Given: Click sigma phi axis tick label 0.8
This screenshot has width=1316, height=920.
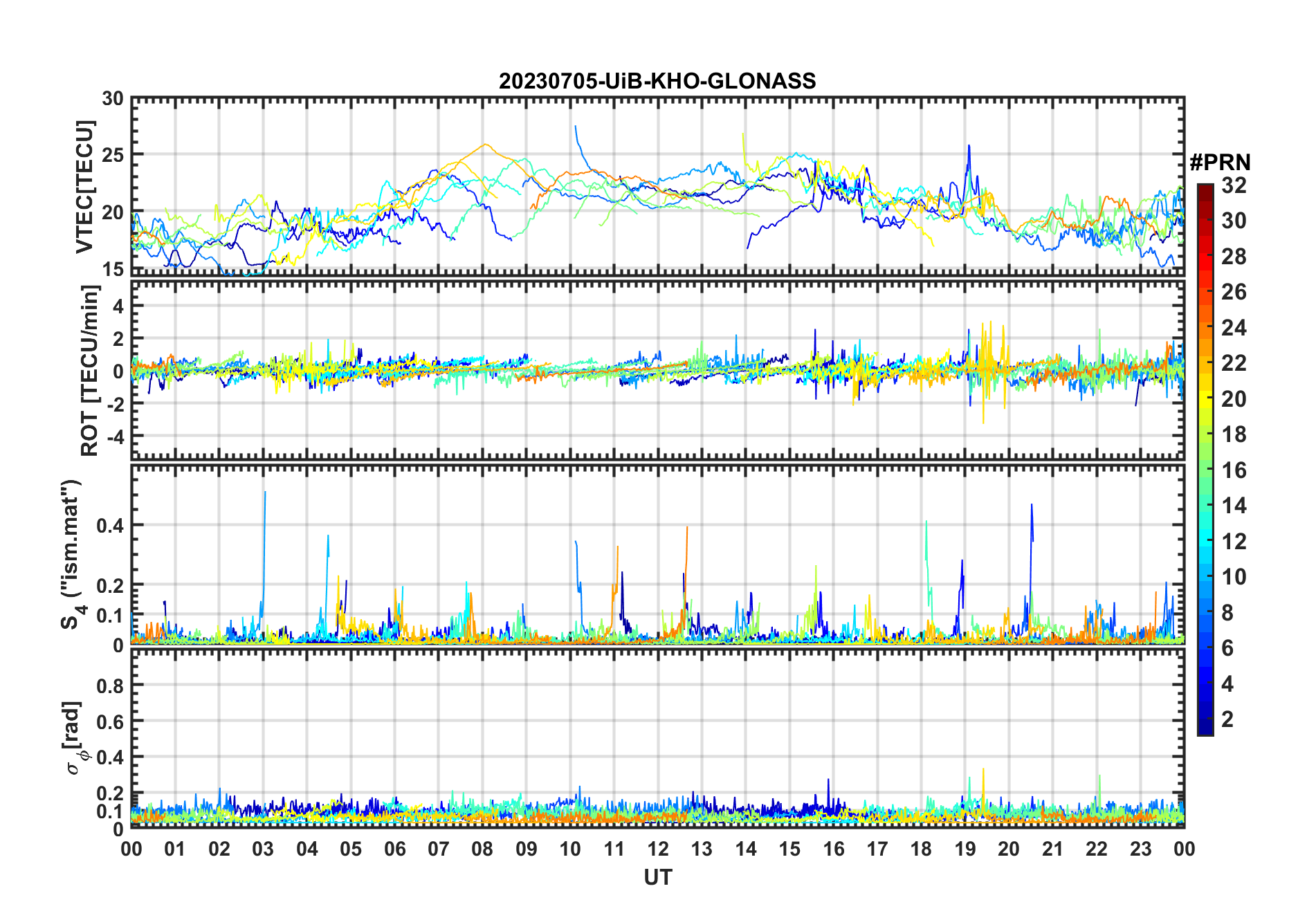Looking at the screenshot, I should coord(110,686).
